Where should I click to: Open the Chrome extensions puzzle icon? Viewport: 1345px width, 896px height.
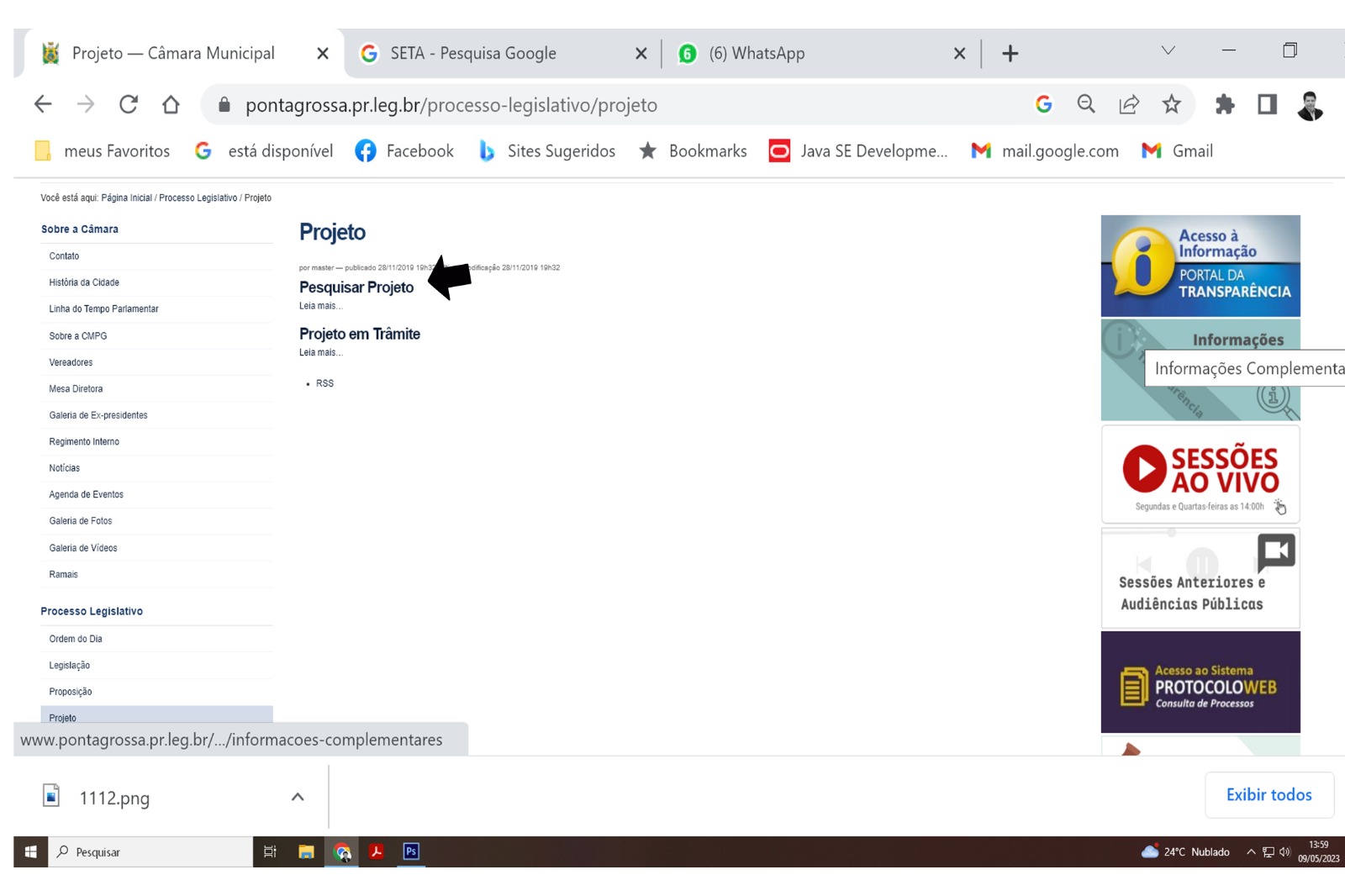[1225, 104]
